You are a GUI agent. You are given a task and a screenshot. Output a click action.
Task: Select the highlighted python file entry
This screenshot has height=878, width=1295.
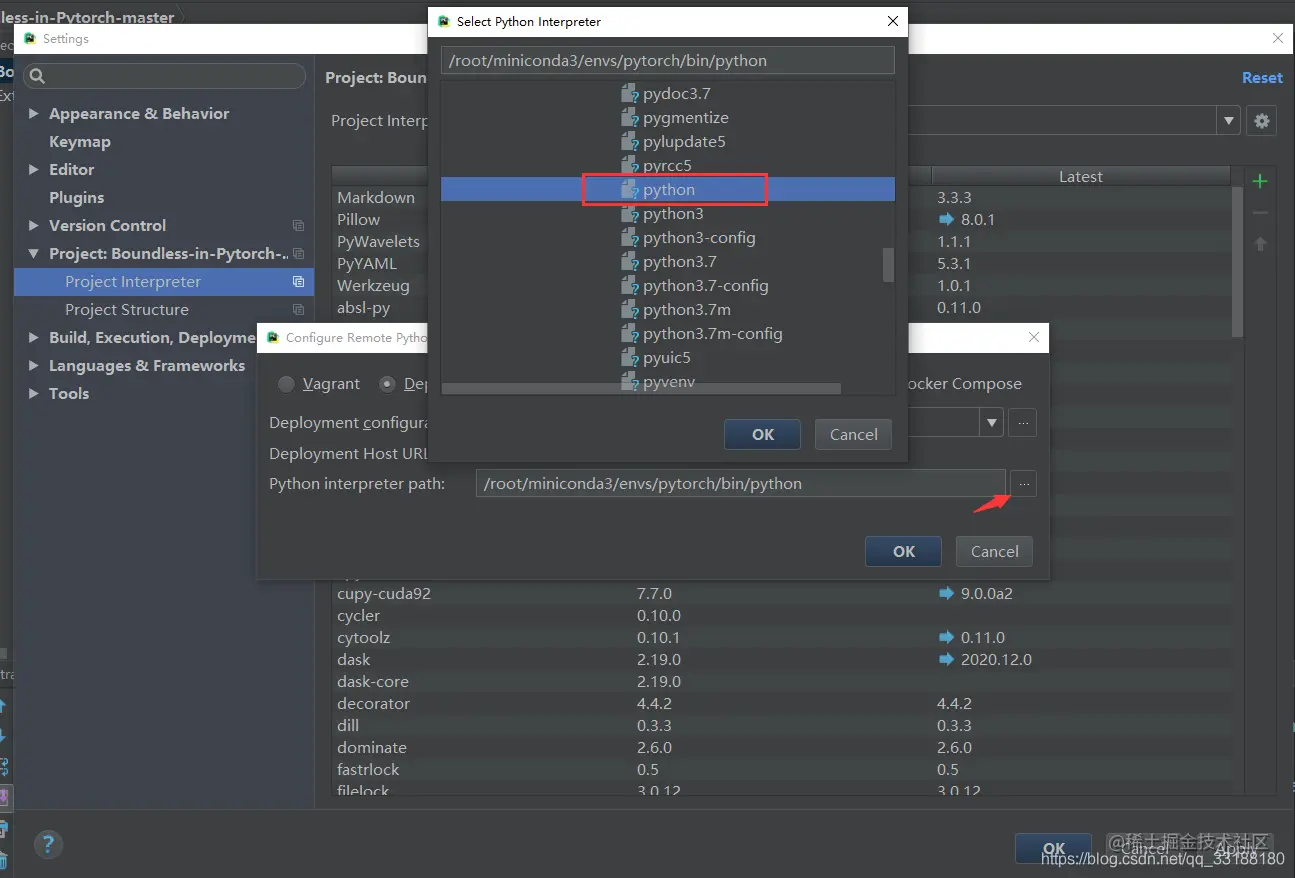click(668, 190)
